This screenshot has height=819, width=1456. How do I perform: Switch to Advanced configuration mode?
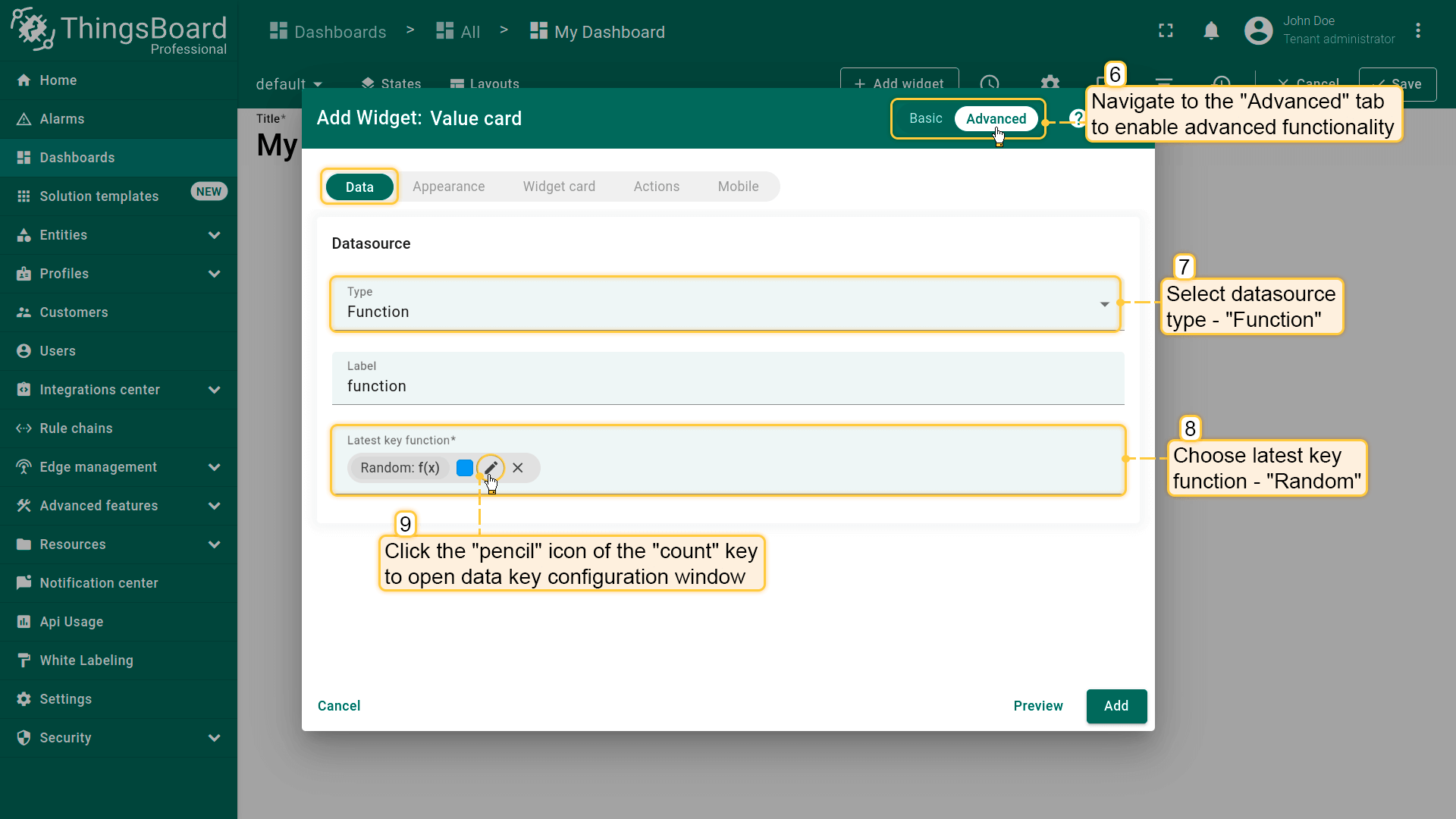pyautogui.click(x=996, y=118)
